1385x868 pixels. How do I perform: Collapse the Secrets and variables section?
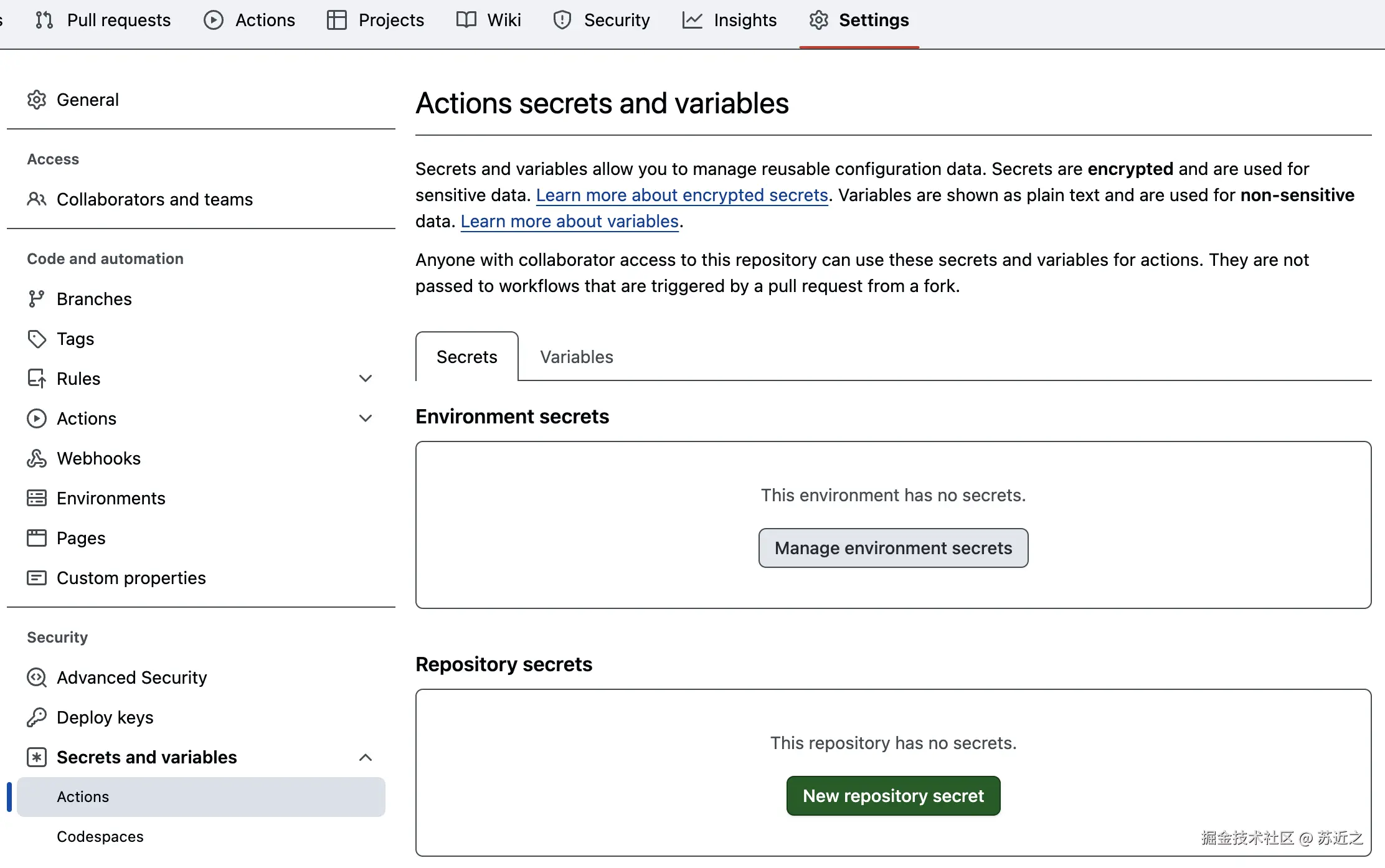[366, 757]
